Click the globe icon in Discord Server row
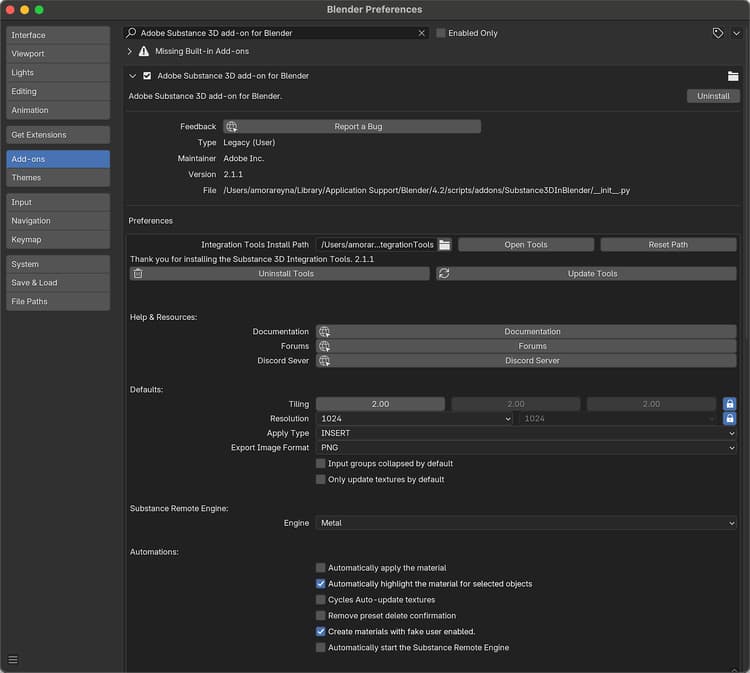The image size is (750, 673). pyautogui.click(x=324, y=361)
